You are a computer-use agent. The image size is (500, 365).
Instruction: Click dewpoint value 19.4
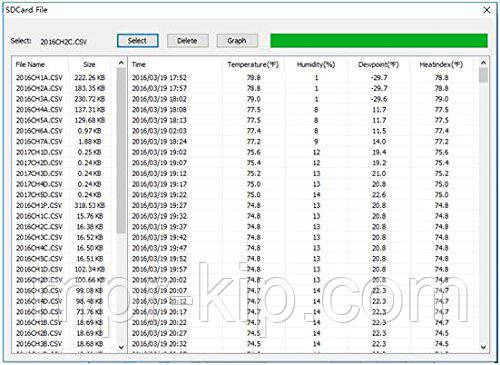pos(379,152)
